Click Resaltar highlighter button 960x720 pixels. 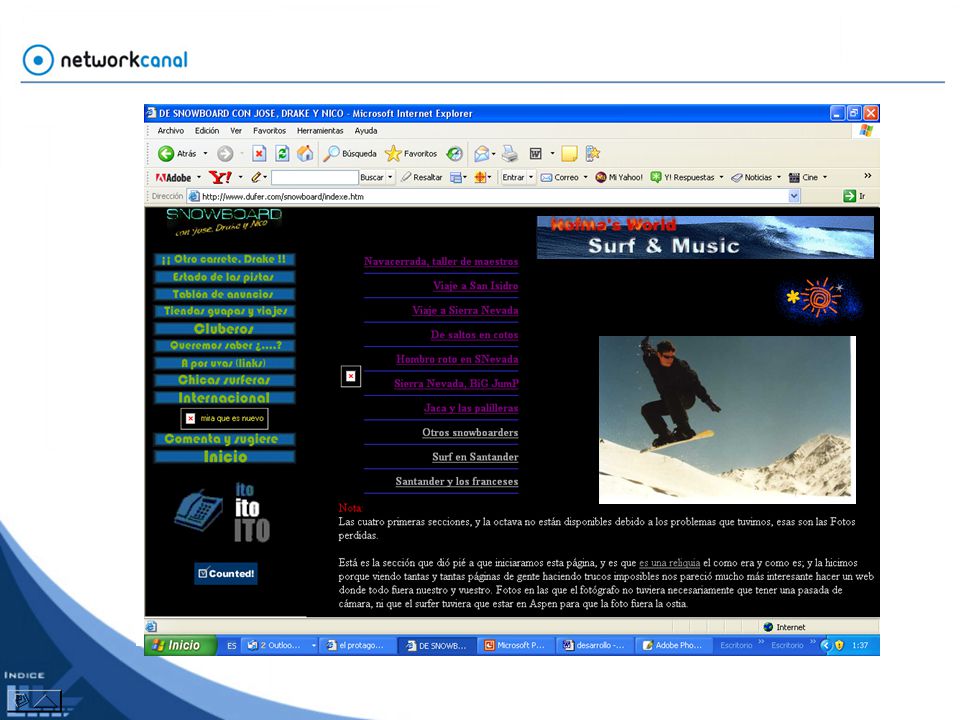click(x=422, y=178)
